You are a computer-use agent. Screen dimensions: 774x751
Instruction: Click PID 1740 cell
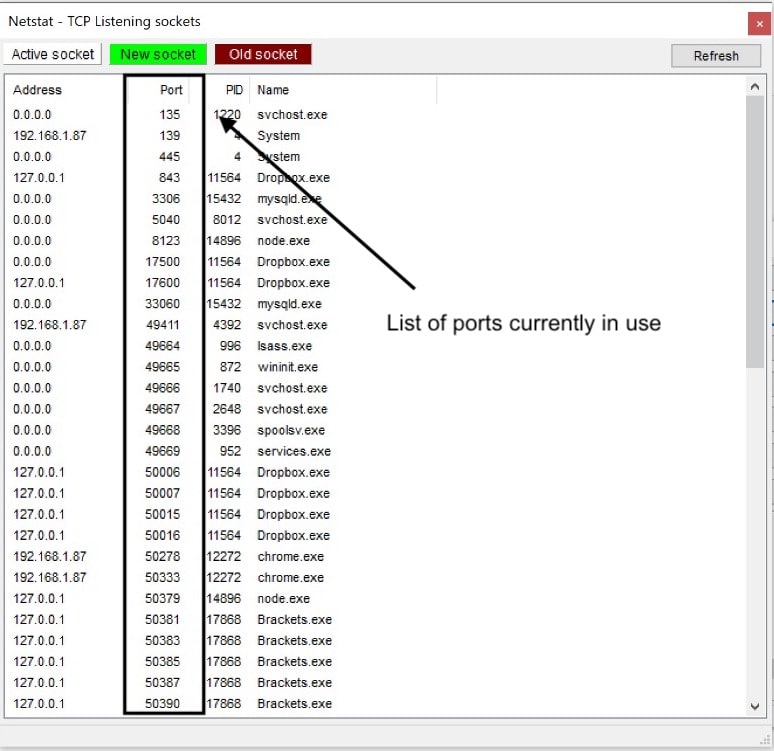[x=227, y=388]
